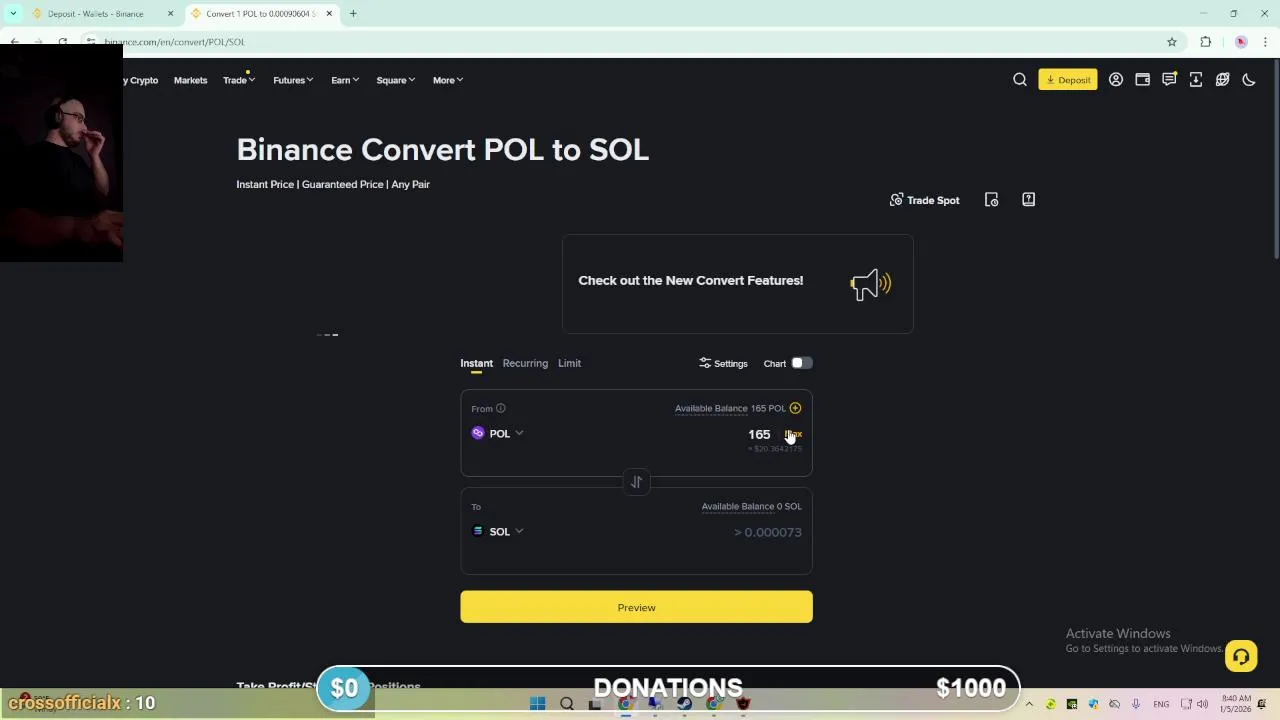Open the browser extensions puzzle icon
Viewport: 1280px width, 720px height.
point(1206,42)
